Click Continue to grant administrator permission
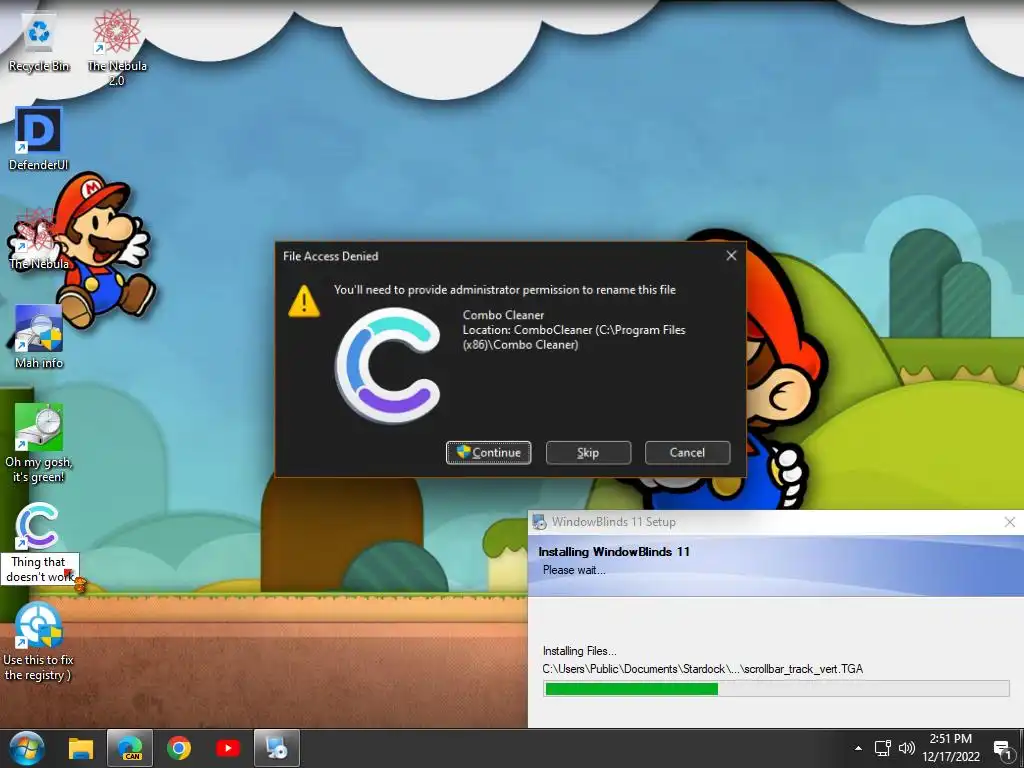 click(x=488, y=453)
